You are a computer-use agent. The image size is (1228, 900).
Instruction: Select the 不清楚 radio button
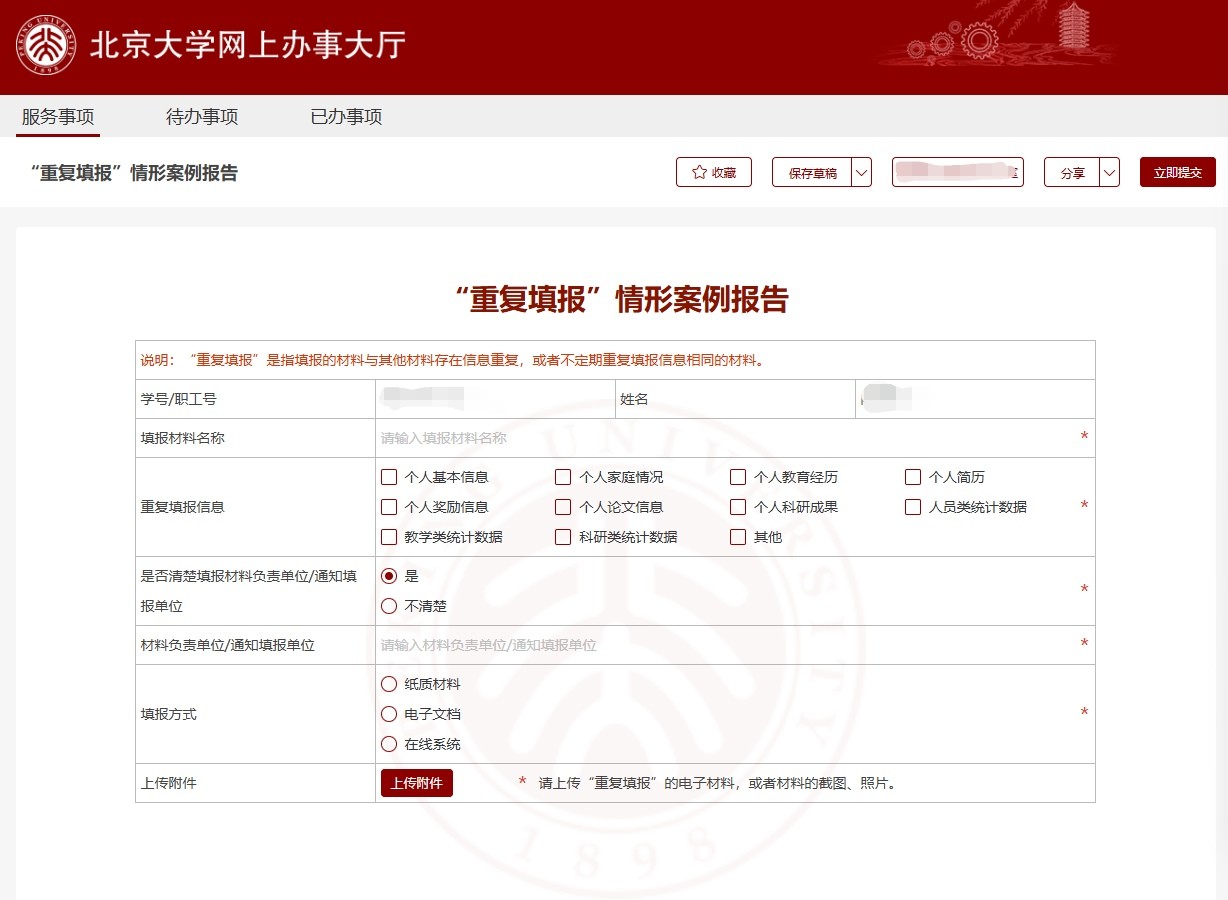coord(390,606)
